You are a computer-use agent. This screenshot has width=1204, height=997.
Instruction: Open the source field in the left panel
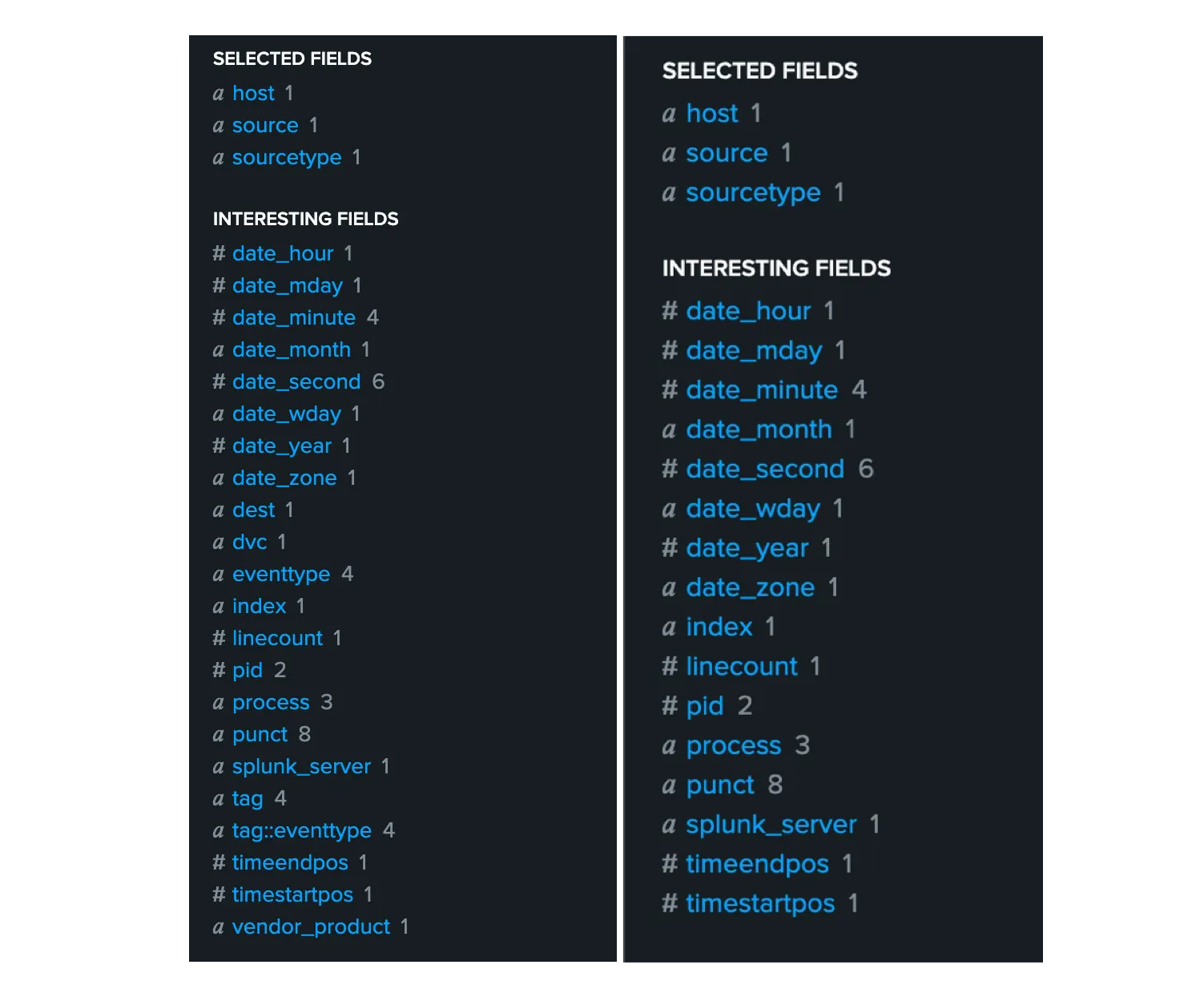click(265, 125)
